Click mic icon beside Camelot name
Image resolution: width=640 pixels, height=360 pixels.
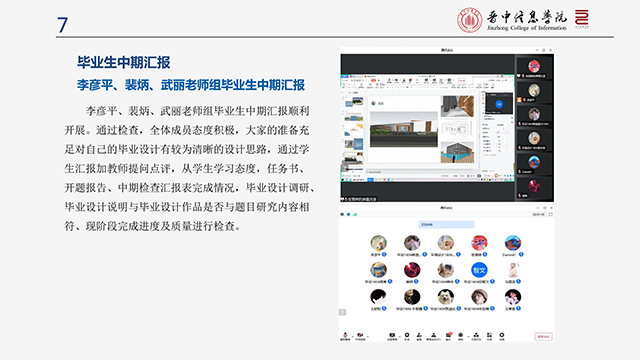[x=521, y=254]
